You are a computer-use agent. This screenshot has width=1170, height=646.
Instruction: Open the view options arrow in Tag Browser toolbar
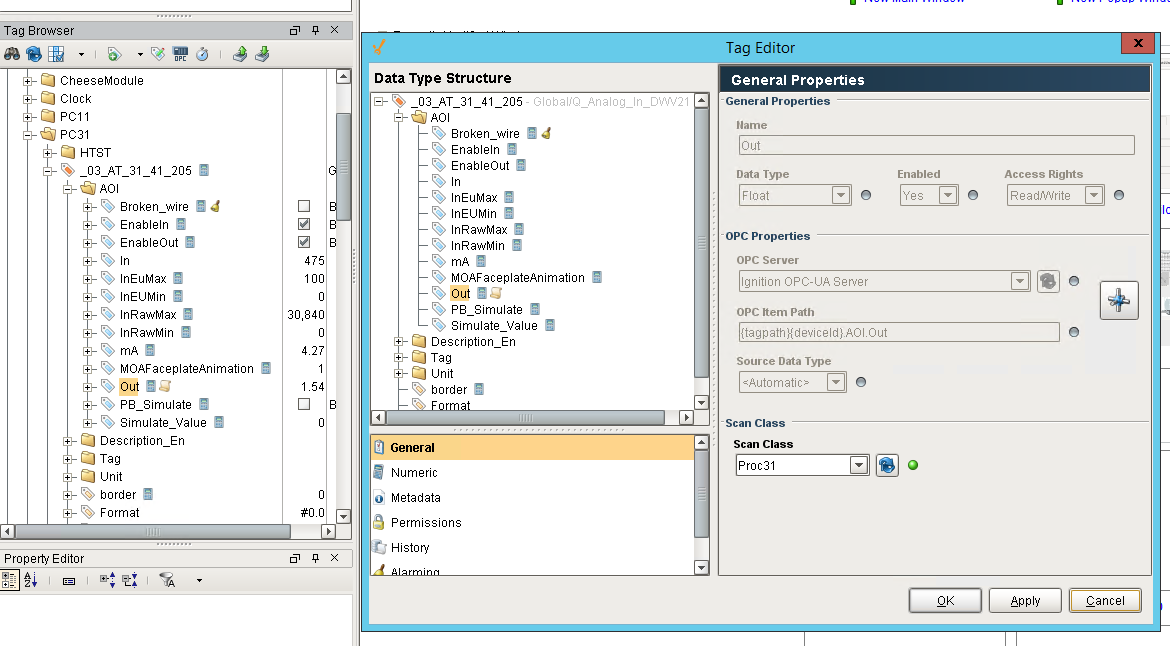point(81,54)
